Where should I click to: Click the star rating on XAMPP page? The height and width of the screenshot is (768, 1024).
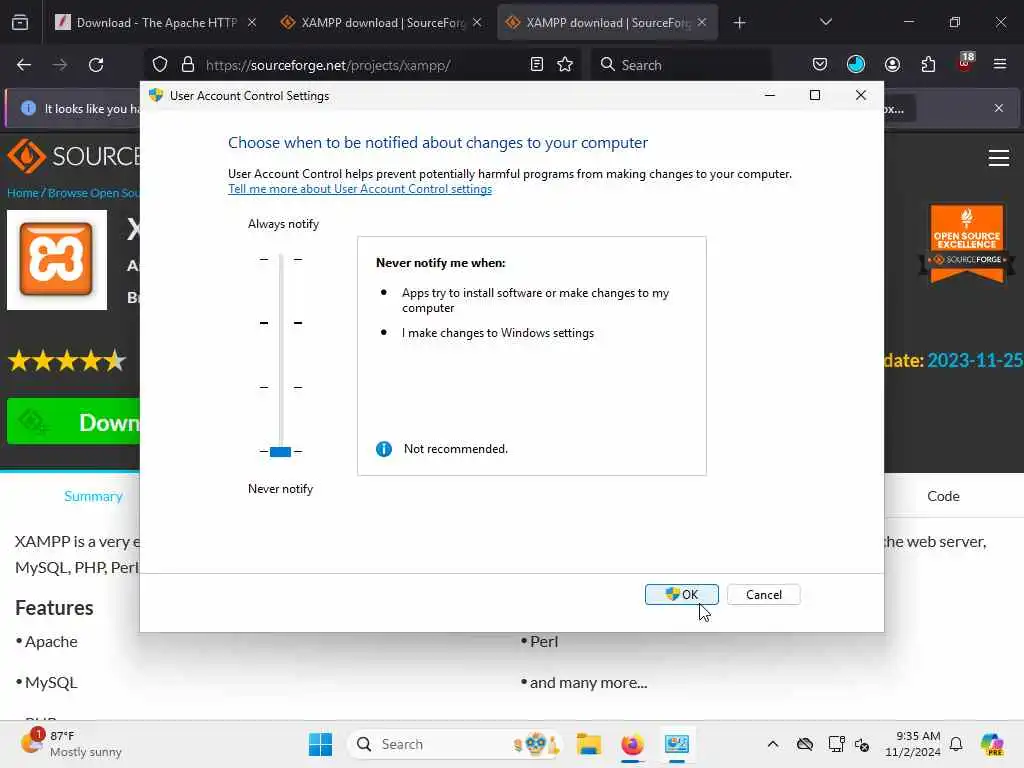pyautogui.click(x=67, y=360)
